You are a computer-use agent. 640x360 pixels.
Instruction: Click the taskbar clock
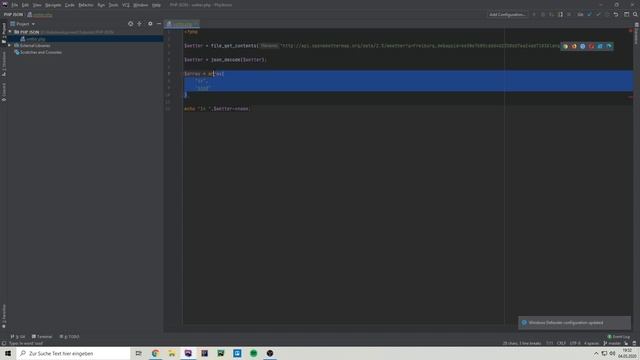[627, 353]
